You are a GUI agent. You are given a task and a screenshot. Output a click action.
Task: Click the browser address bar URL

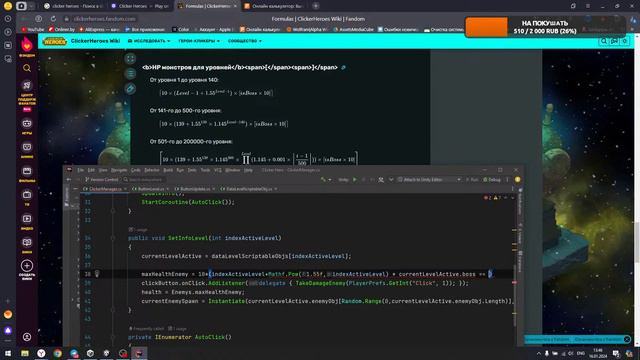[104, 19]
